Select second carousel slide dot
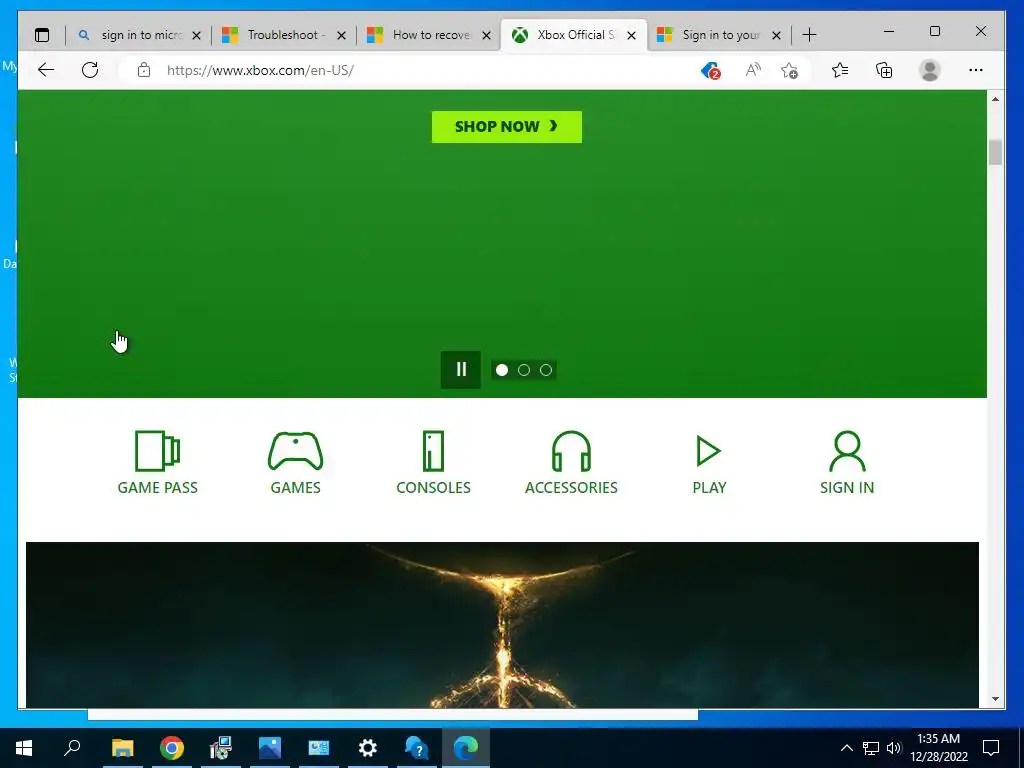1024x768 pixels. tap(524, 370)
